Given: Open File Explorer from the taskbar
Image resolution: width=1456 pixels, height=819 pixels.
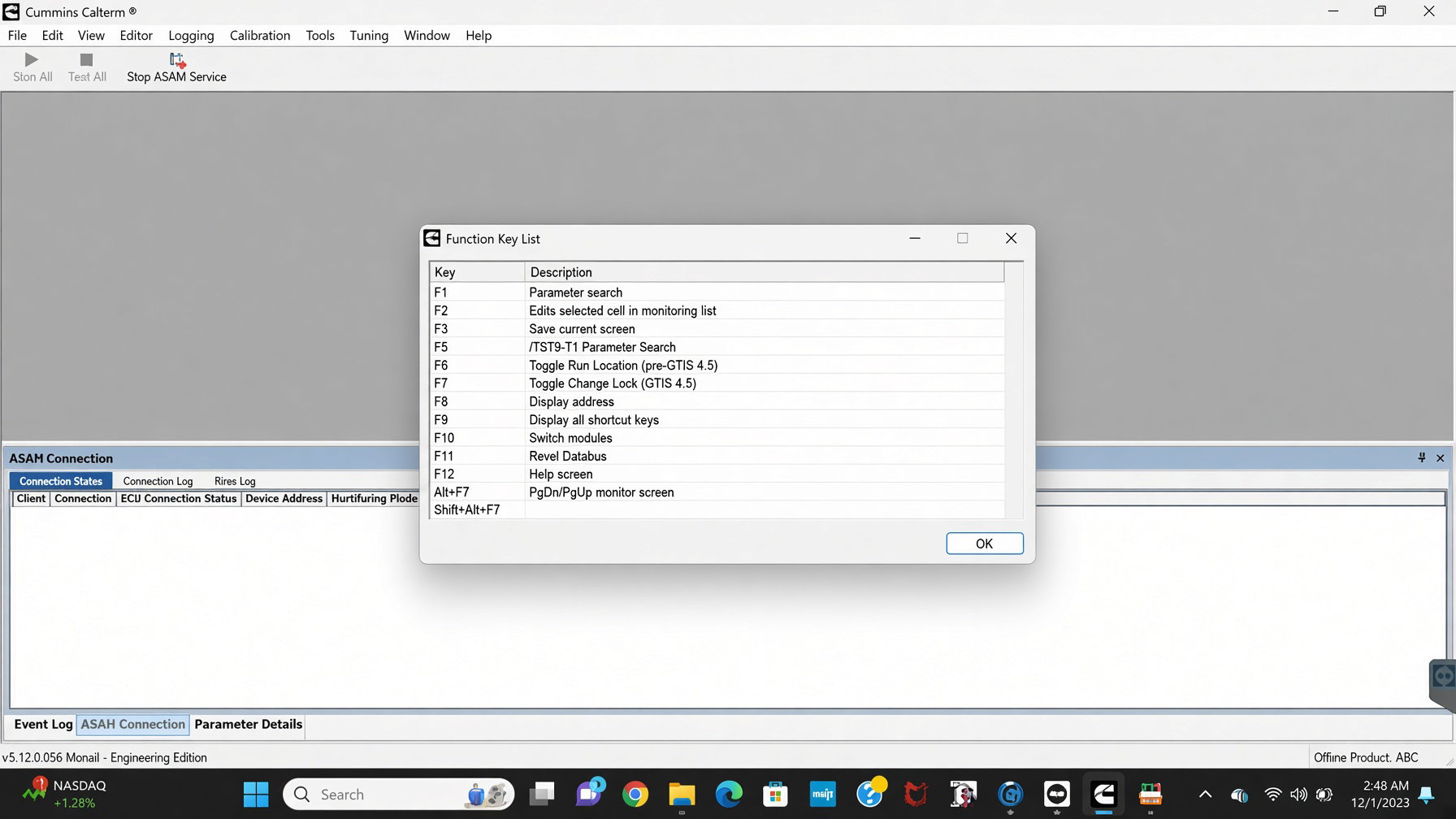Looking at the screenshot, I should coord(682,795).
